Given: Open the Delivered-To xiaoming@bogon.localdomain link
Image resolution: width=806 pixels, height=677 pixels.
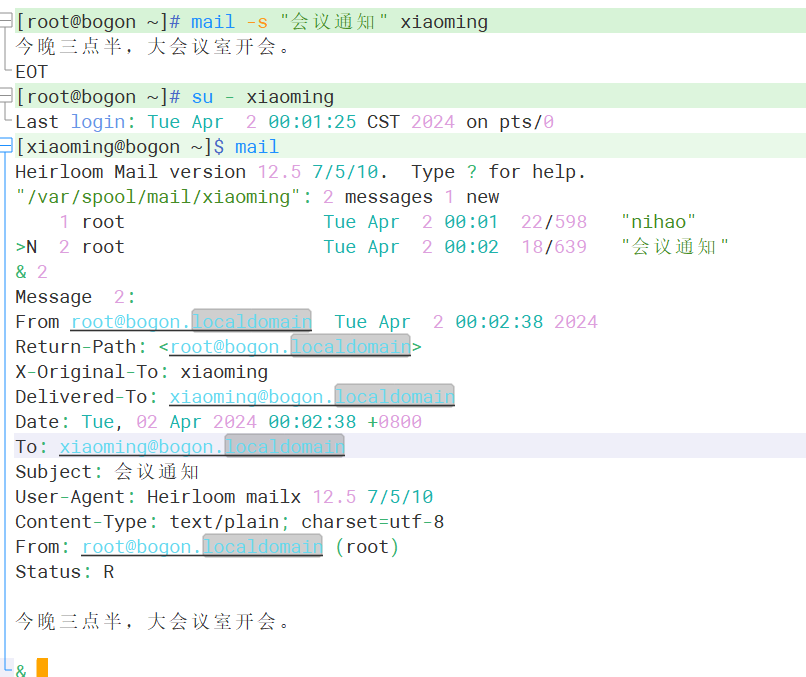Looking at the screenshot, I should coord(312,397).
